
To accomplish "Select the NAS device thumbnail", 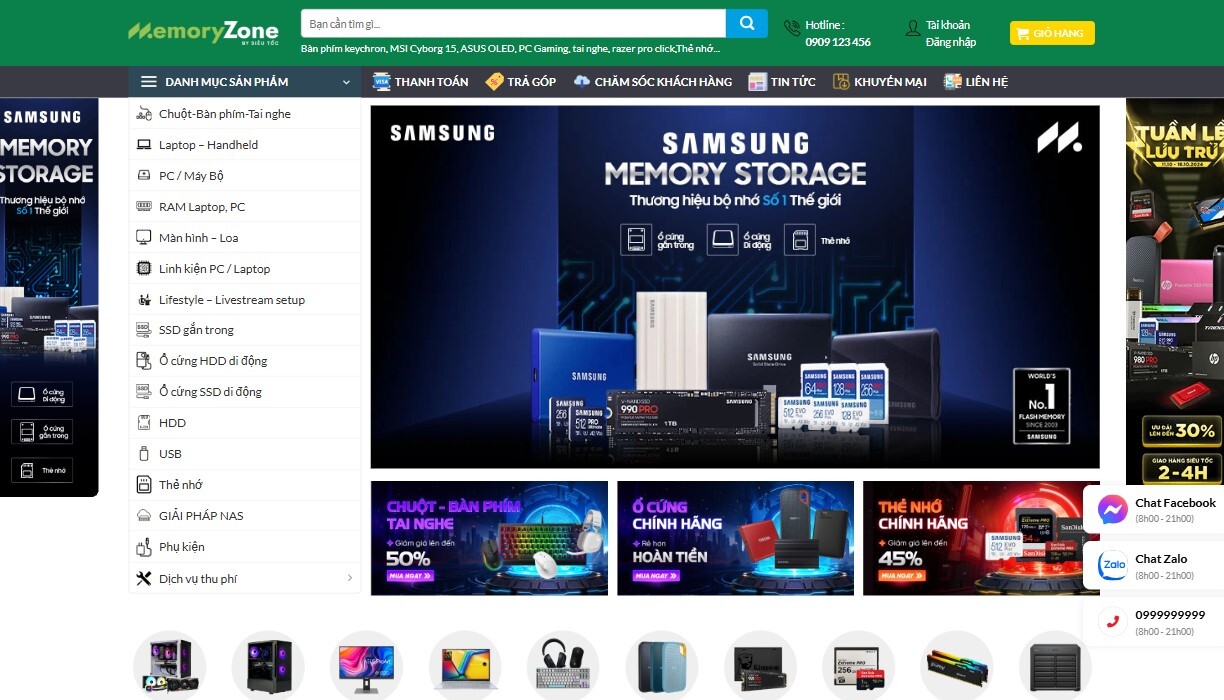I will point(1055,666).
